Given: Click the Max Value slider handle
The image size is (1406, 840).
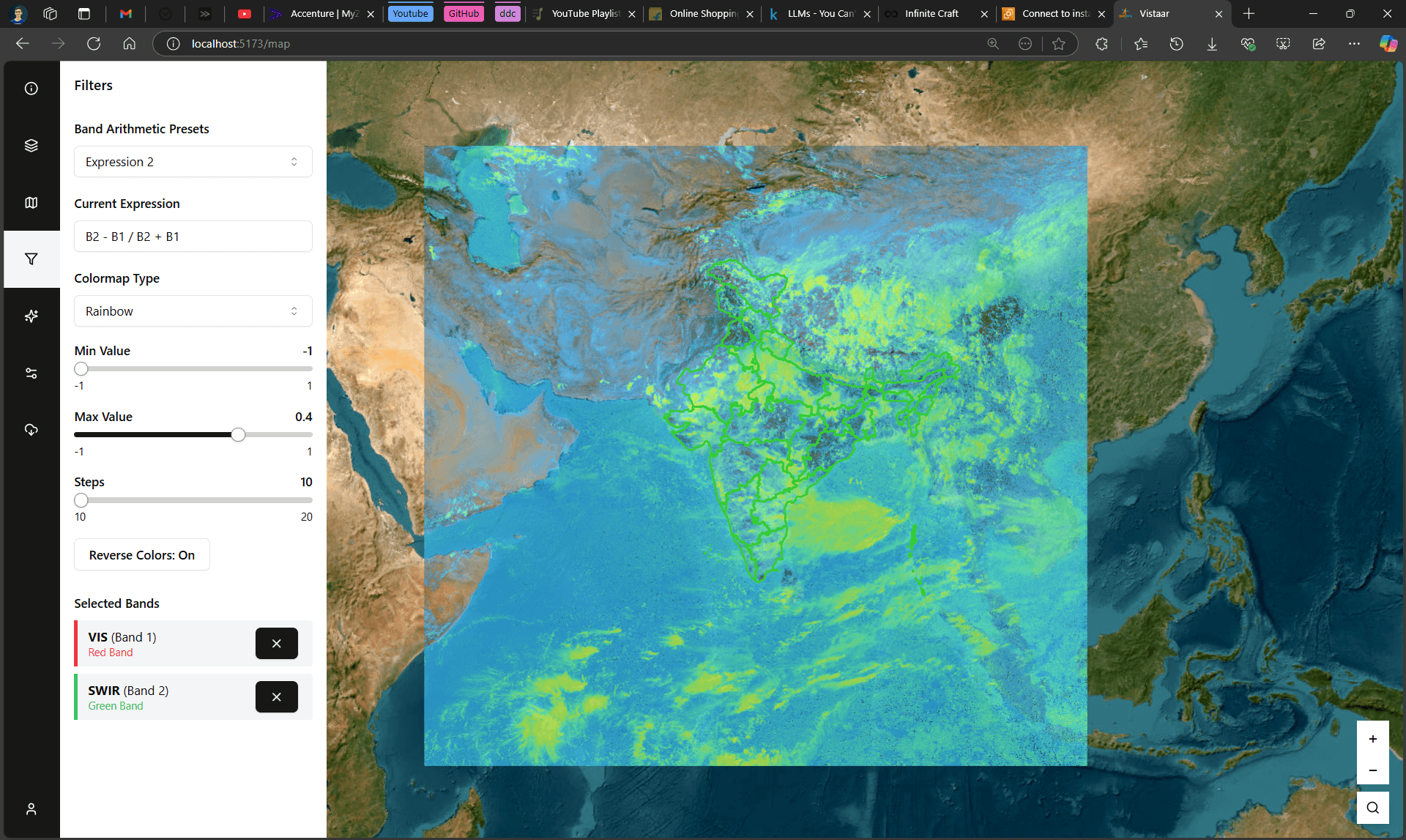Looking at the screenshot, I should [238, 435].
